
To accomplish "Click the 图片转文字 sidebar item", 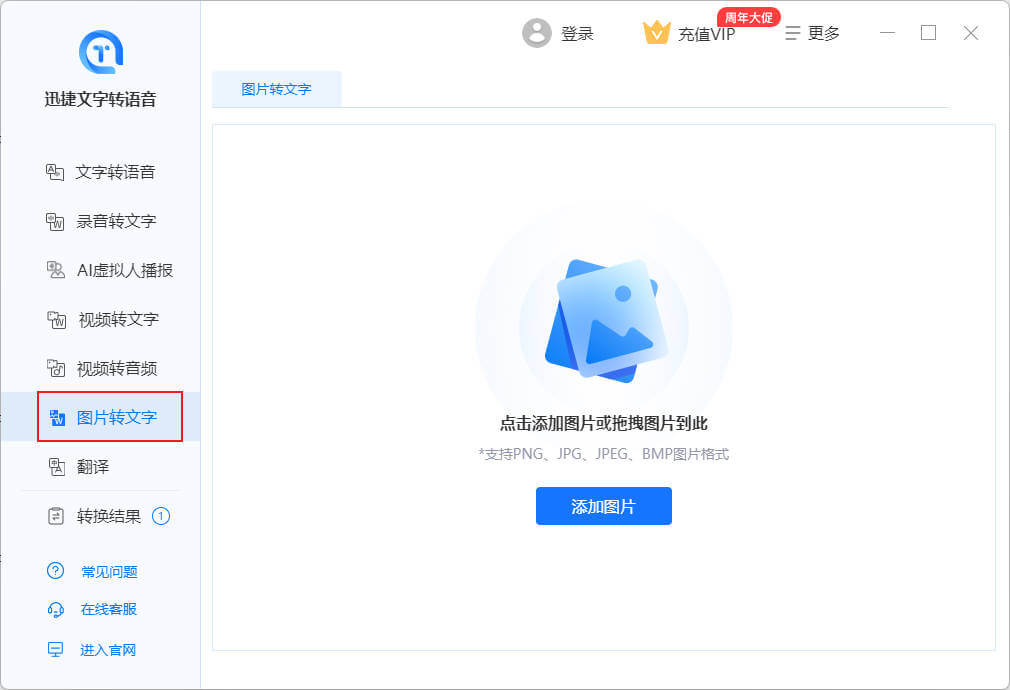I will point(110,417).
